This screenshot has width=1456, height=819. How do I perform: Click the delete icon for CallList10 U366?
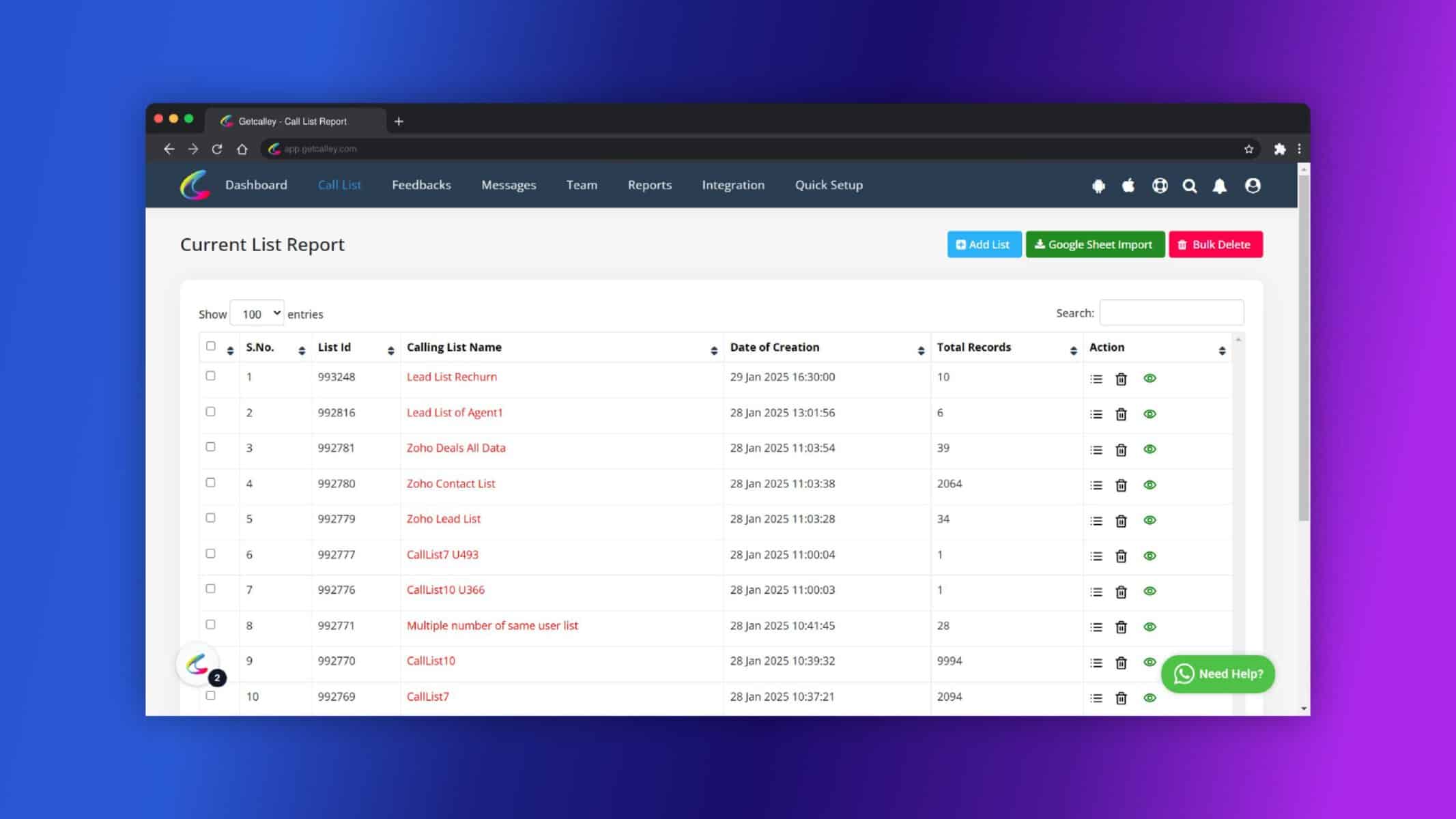pyautogui.click(x=1121, y=591)
